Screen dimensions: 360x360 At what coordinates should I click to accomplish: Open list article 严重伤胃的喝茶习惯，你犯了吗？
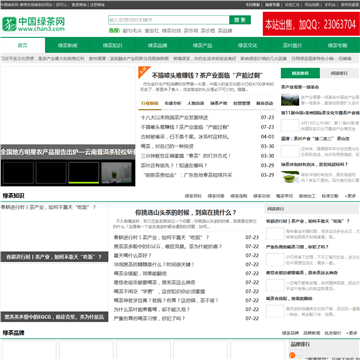click(149, 319)
